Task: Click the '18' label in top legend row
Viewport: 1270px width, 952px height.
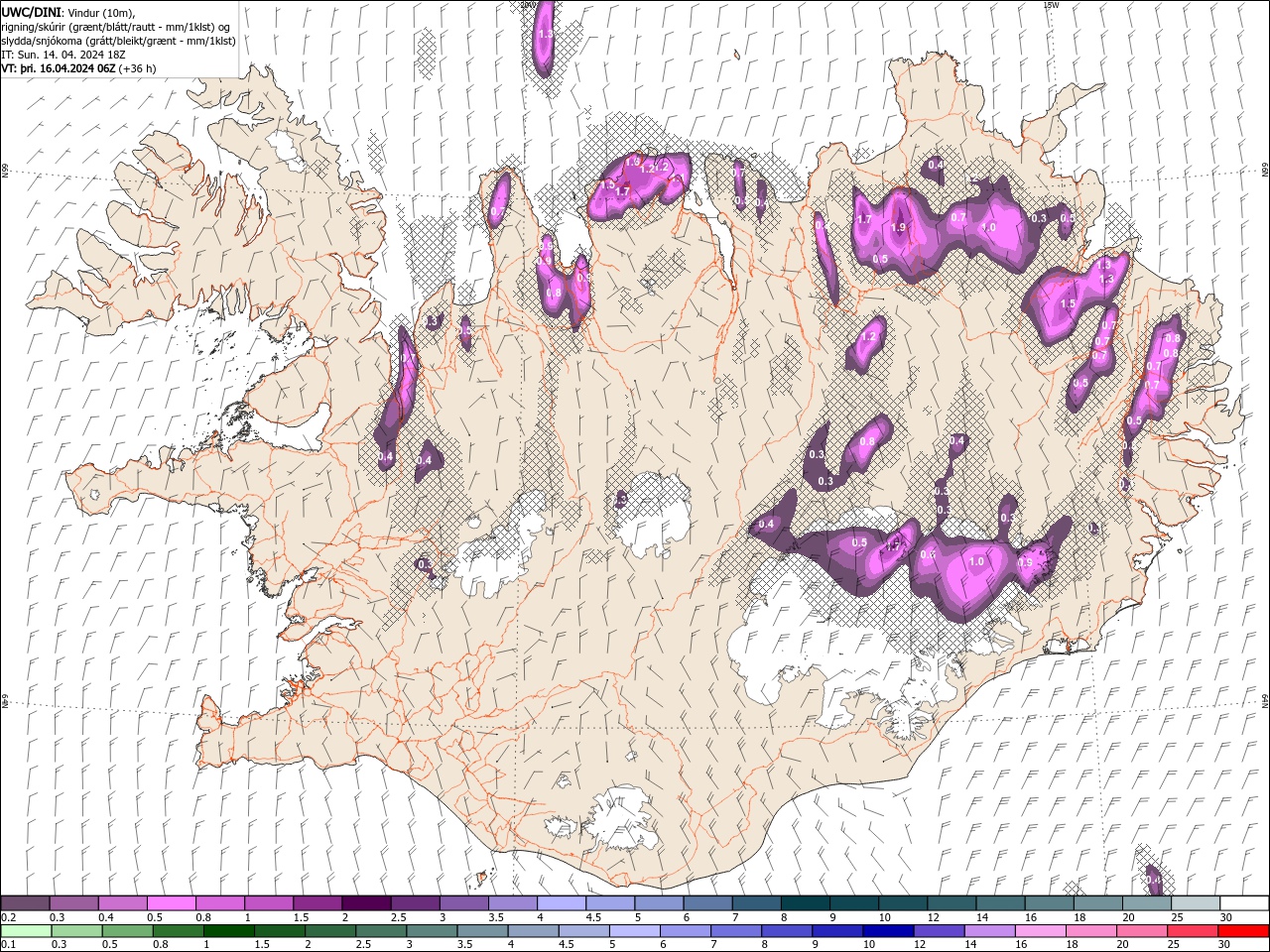Action: coord(1079,917)
